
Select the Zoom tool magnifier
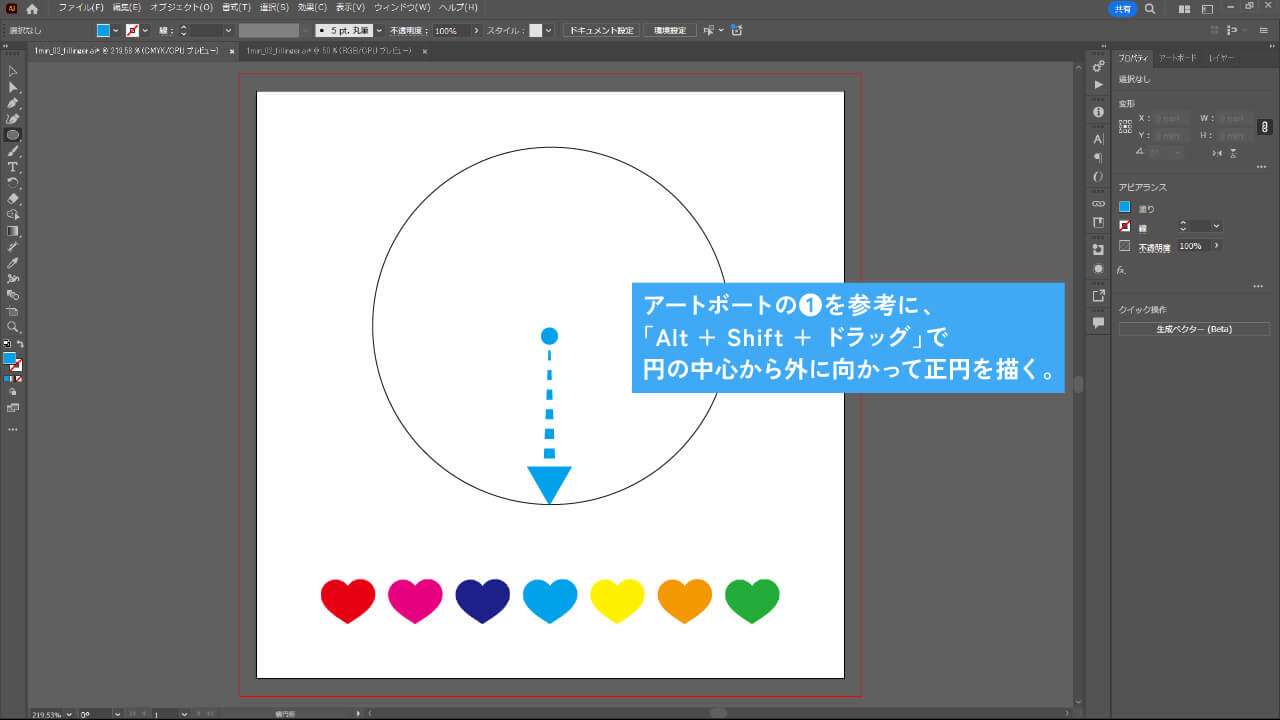coord(13,327)
